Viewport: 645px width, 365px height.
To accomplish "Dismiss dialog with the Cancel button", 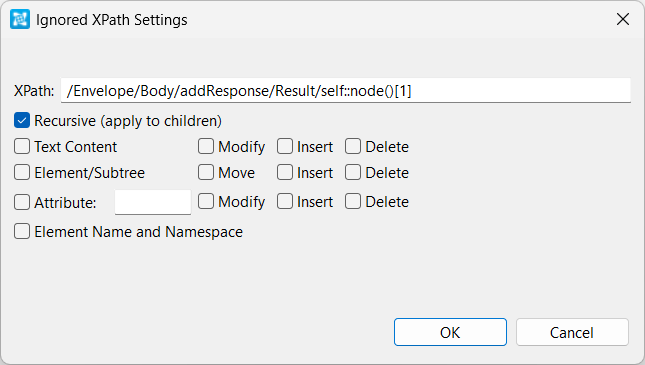I will 572,332.
